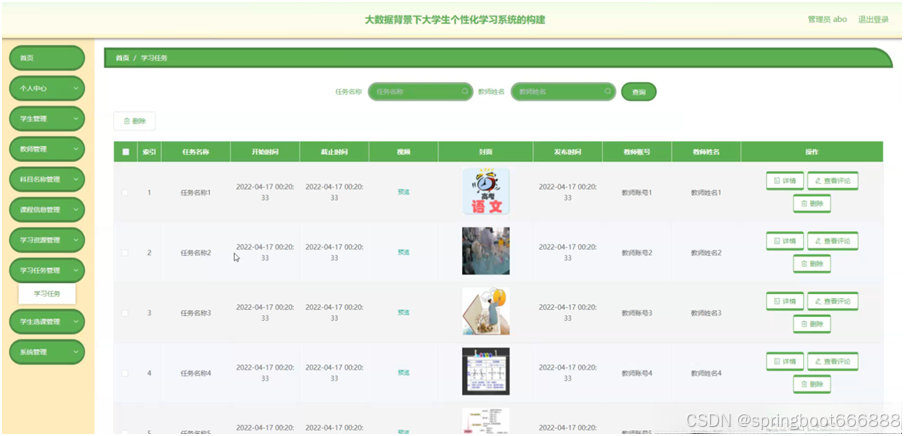Click 首页 in the breadcrumb
The image size is (904, 436).
point(122,58)
